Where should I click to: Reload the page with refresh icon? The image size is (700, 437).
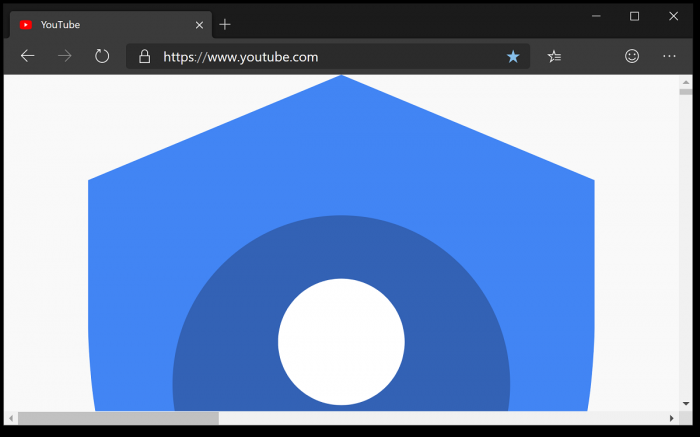[x=102, y=56]
